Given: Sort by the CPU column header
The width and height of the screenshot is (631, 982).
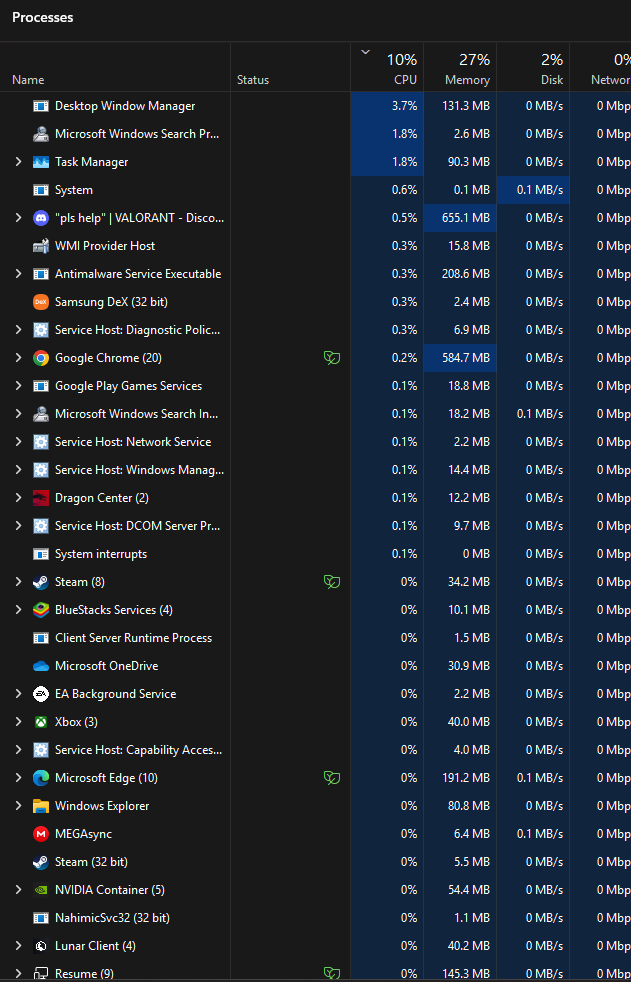Looking at the screenshot, I should (x=387, y=67).
